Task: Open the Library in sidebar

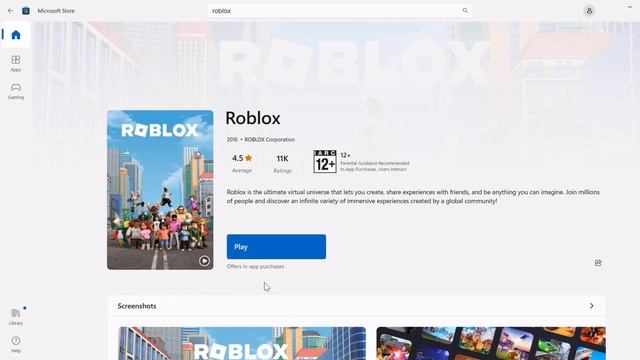Action: [x=16, y=317]
